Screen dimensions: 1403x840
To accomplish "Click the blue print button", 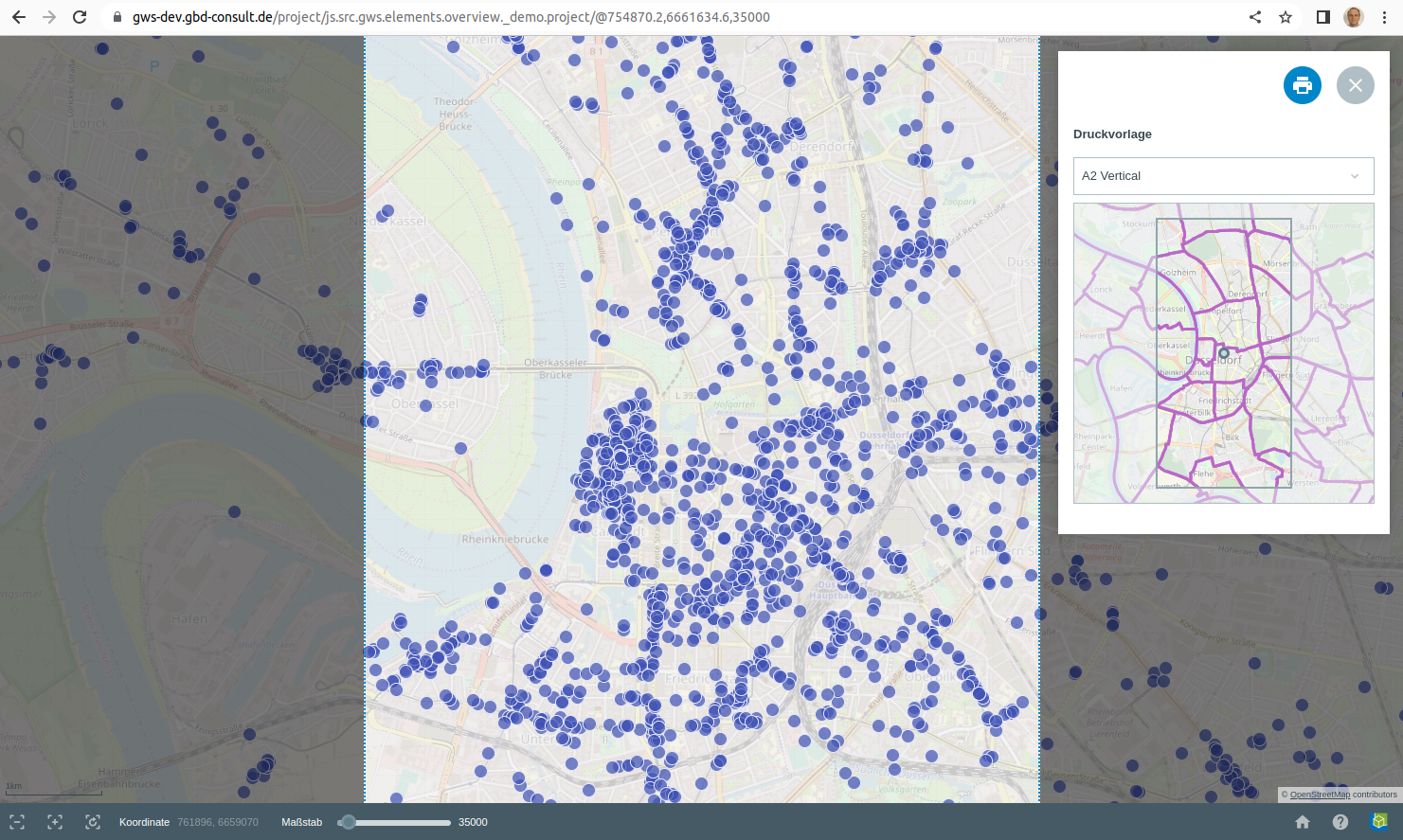I will 1302,85.
